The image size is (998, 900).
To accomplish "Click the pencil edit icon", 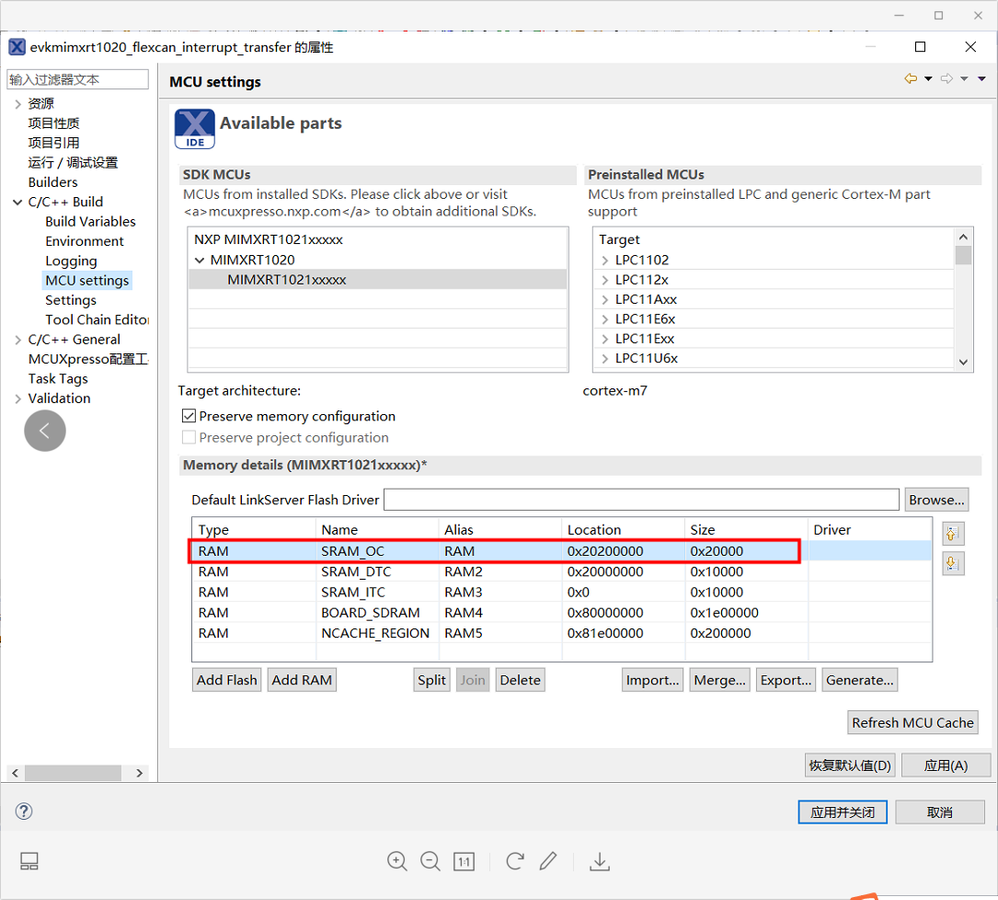I will pos(548,861).
